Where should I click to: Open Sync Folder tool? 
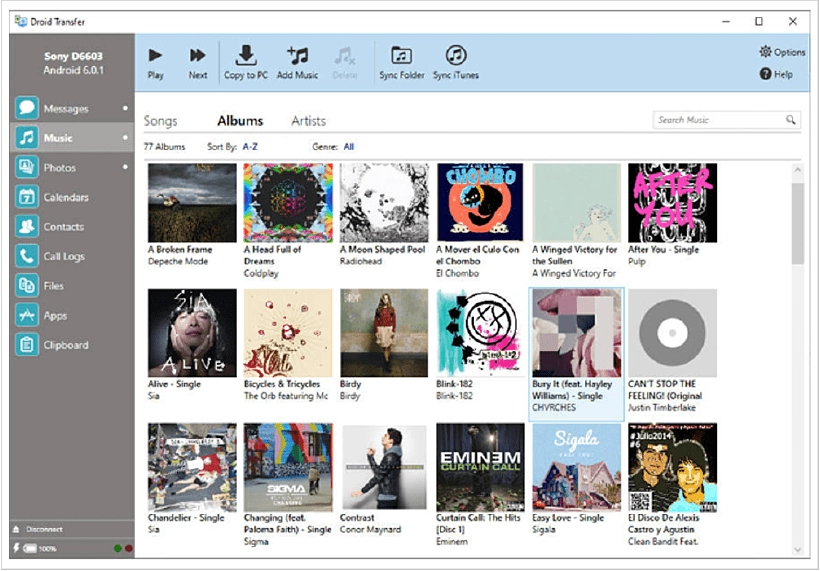(x=402, y=63)
